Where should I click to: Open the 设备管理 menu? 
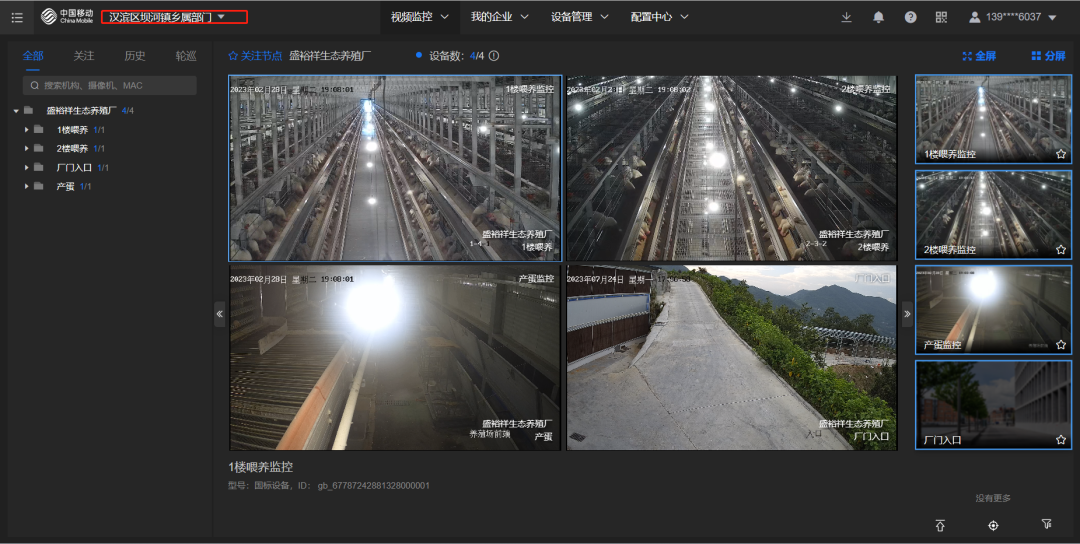578,17
